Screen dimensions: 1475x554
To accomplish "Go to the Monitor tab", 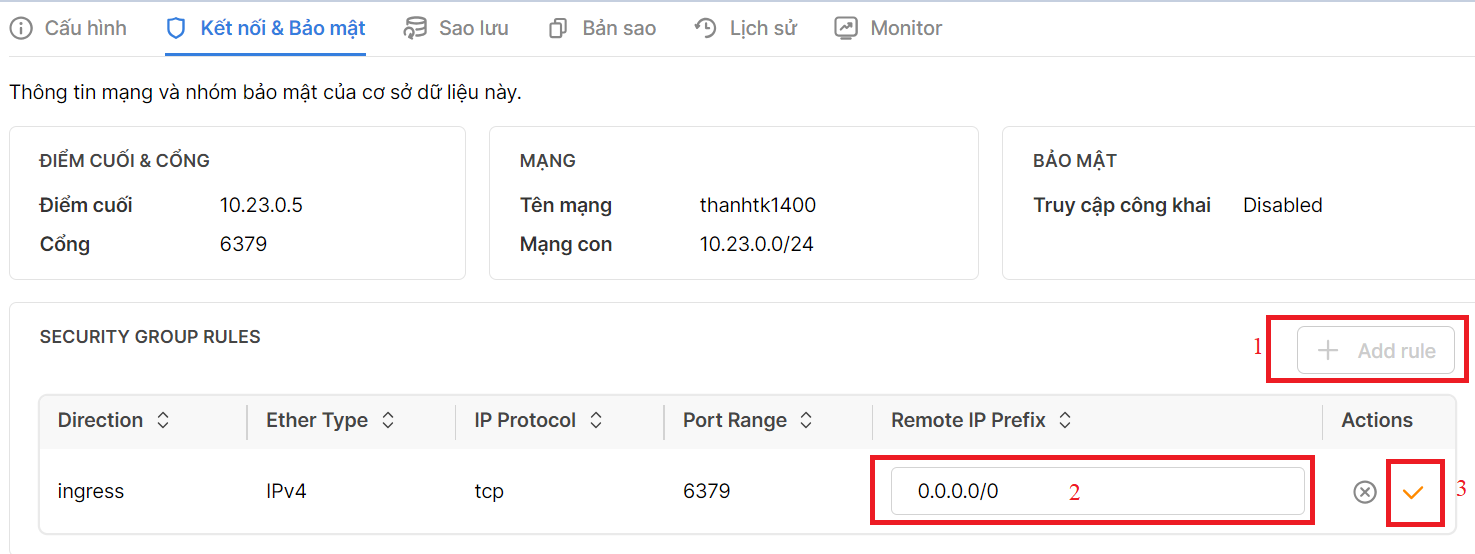I will 906,28.
